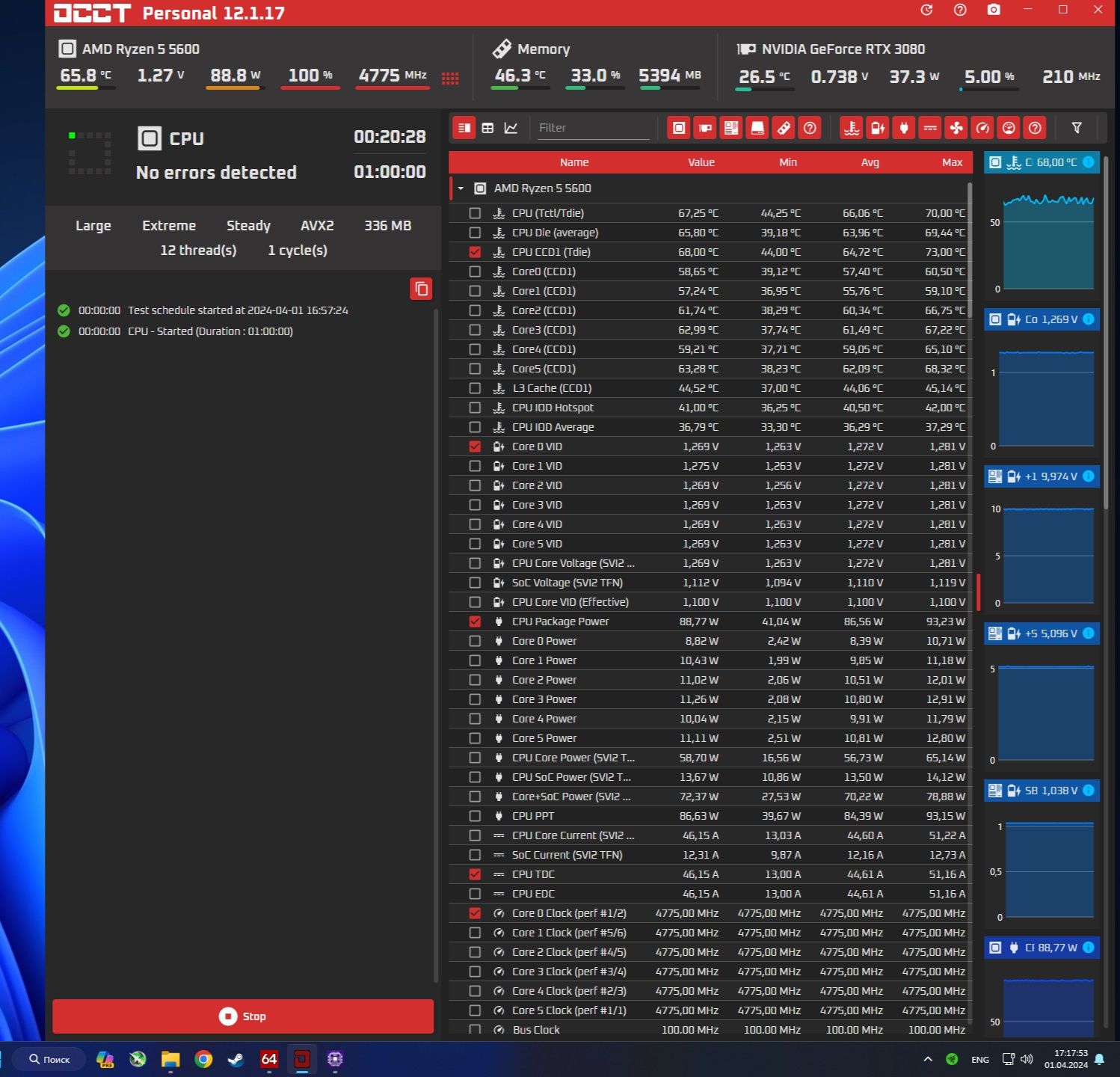Click the CPU temperature graph header
The image size is (1120, 1077).
tap(1041, 162)
